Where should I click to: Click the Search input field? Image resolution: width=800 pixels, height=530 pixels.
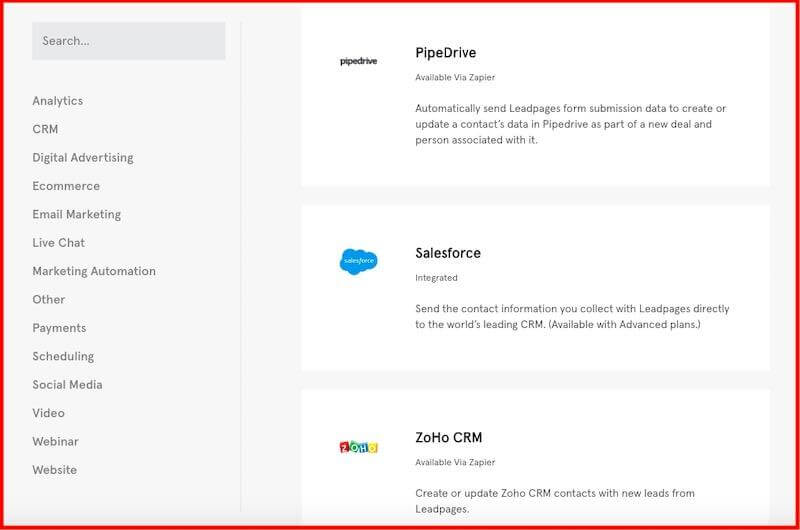(129, 41)
